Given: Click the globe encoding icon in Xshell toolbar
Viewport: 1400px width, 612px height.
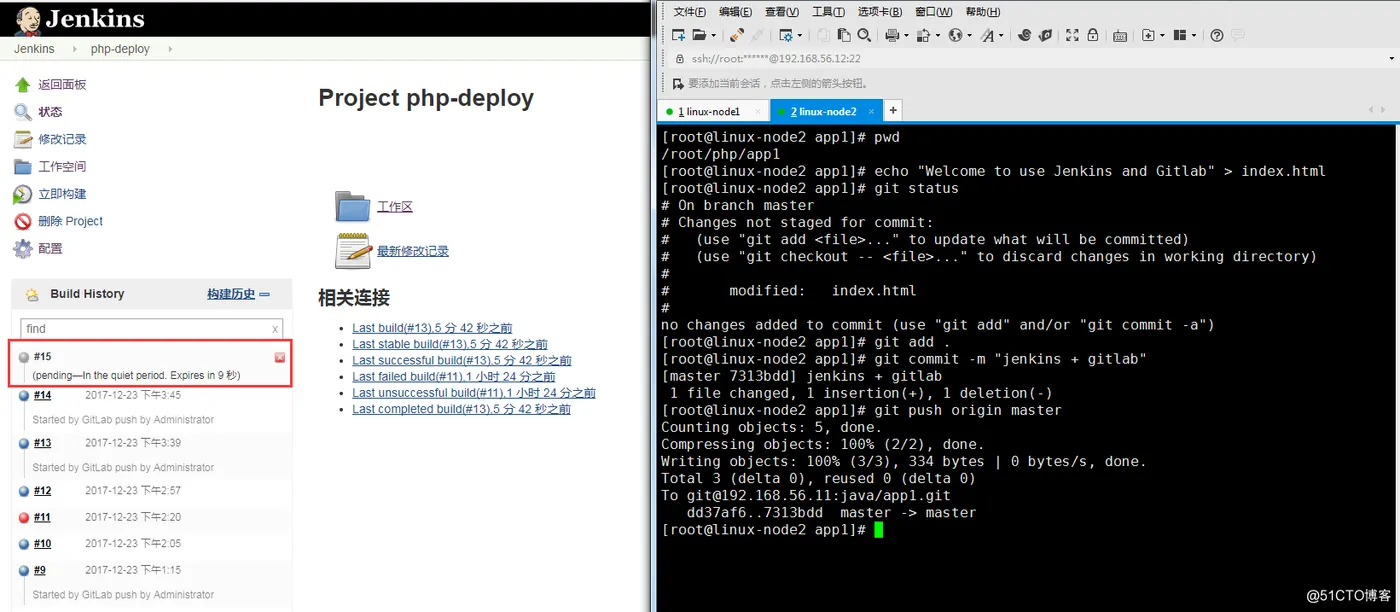Looking at the screenshot, I should [955, 35].
